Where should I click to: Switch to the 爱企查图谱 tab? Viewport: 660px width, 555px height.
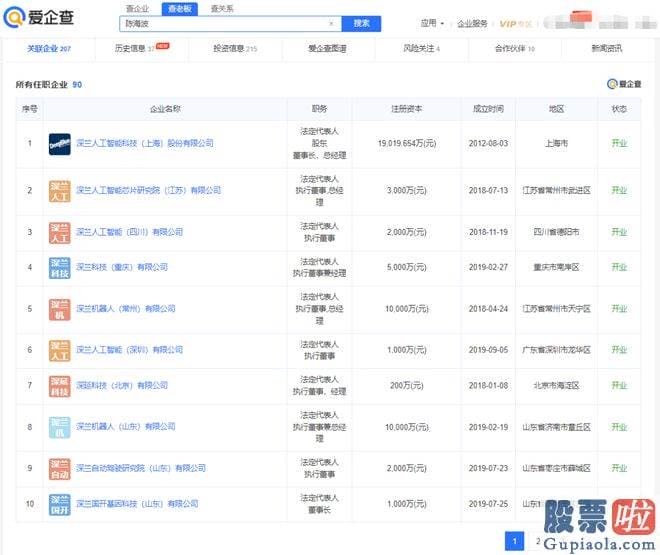point(327,49)
